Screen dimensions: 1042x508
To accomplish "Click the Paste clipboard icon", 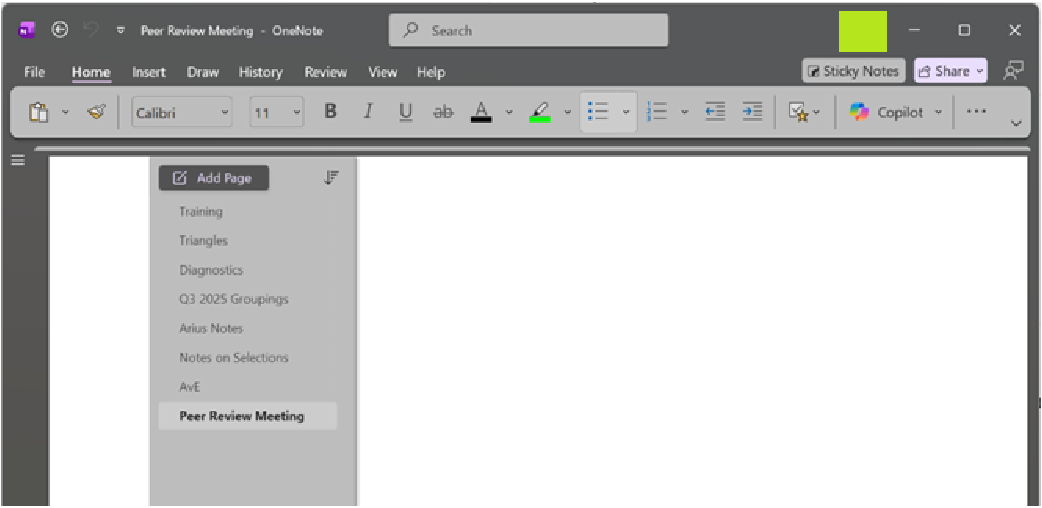I will tap(39, 112).
